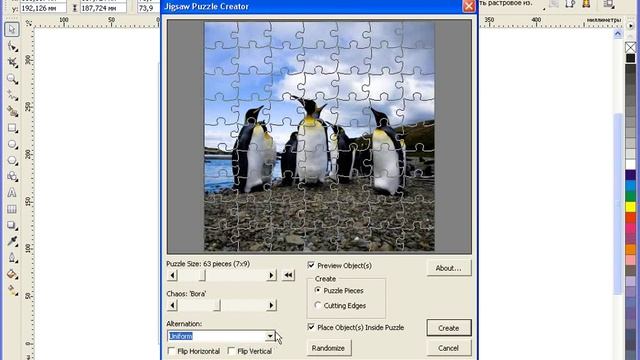Pick the black swatch in palette

631,58
